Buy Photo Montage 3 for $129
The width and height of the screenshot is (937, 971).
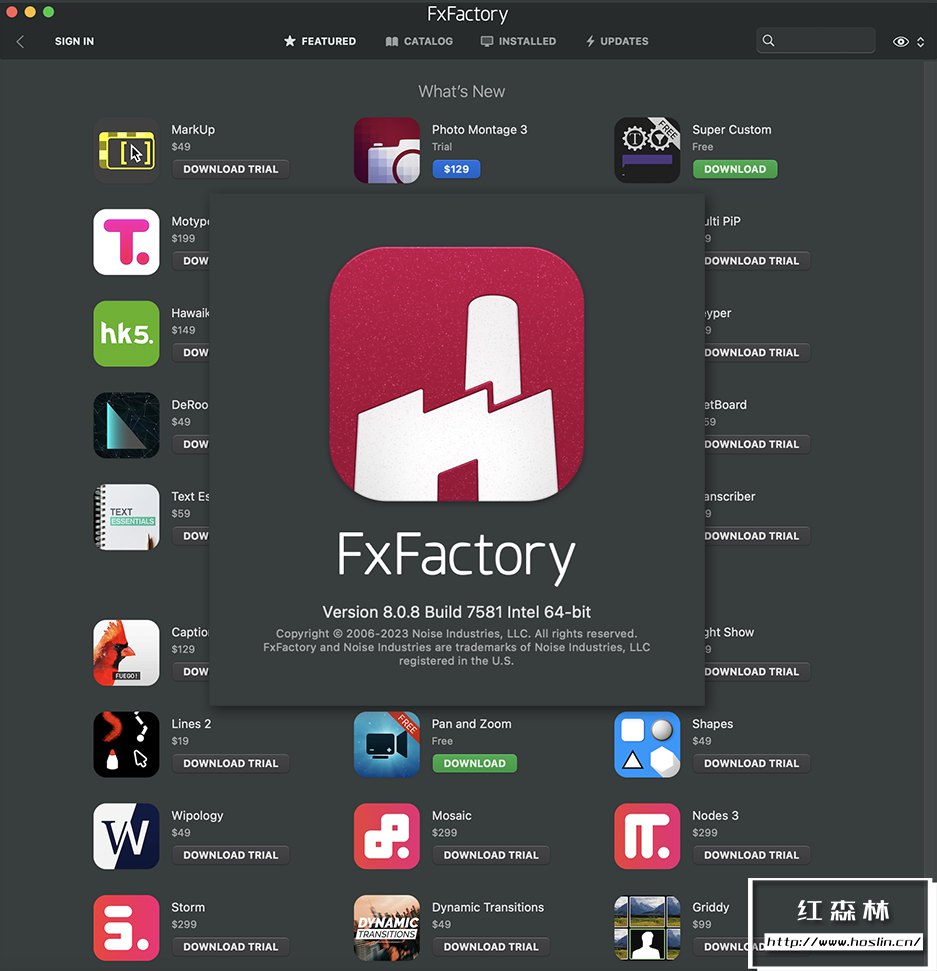(x=456, y=169)
